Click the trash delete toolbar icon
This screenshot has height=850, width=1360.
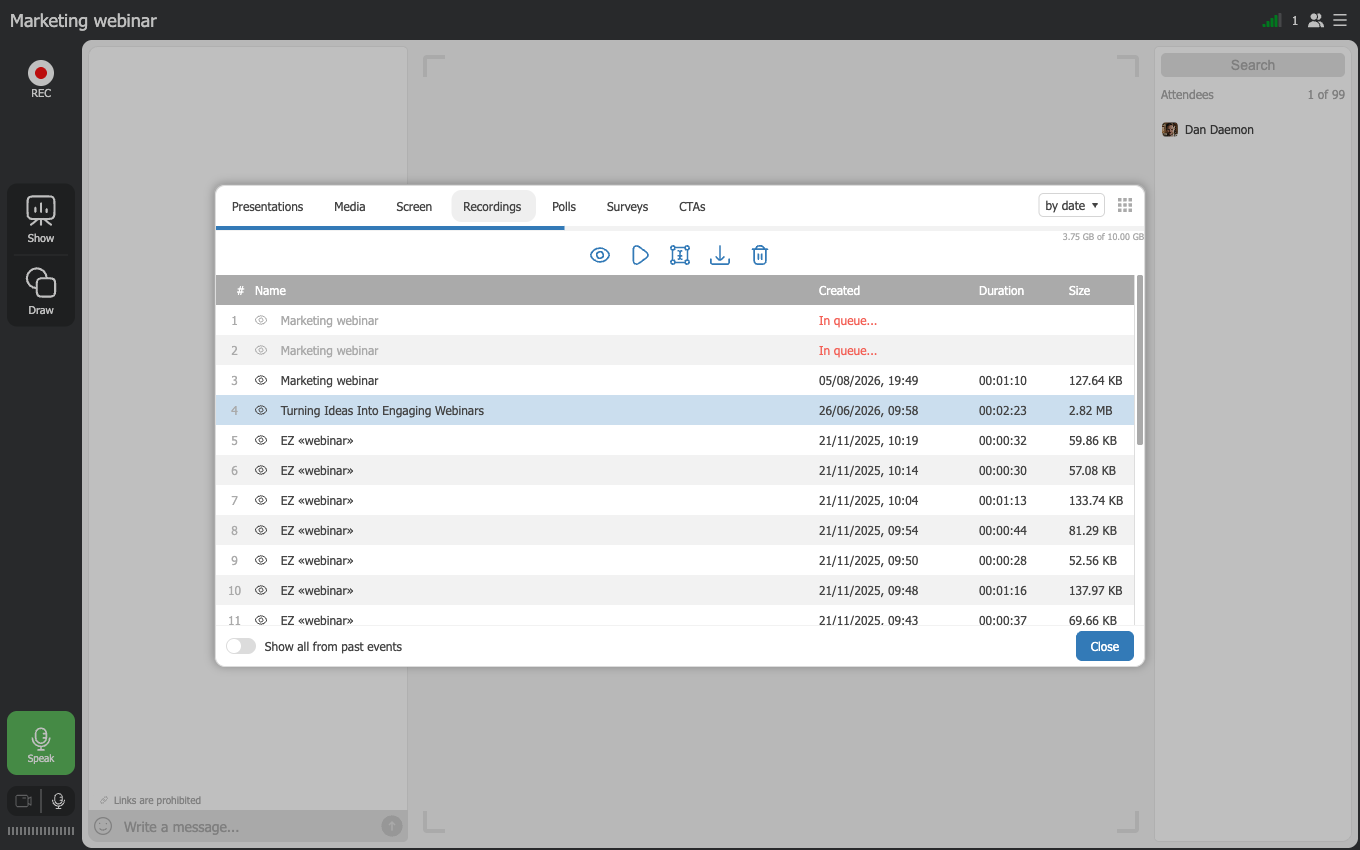point(760,255)
